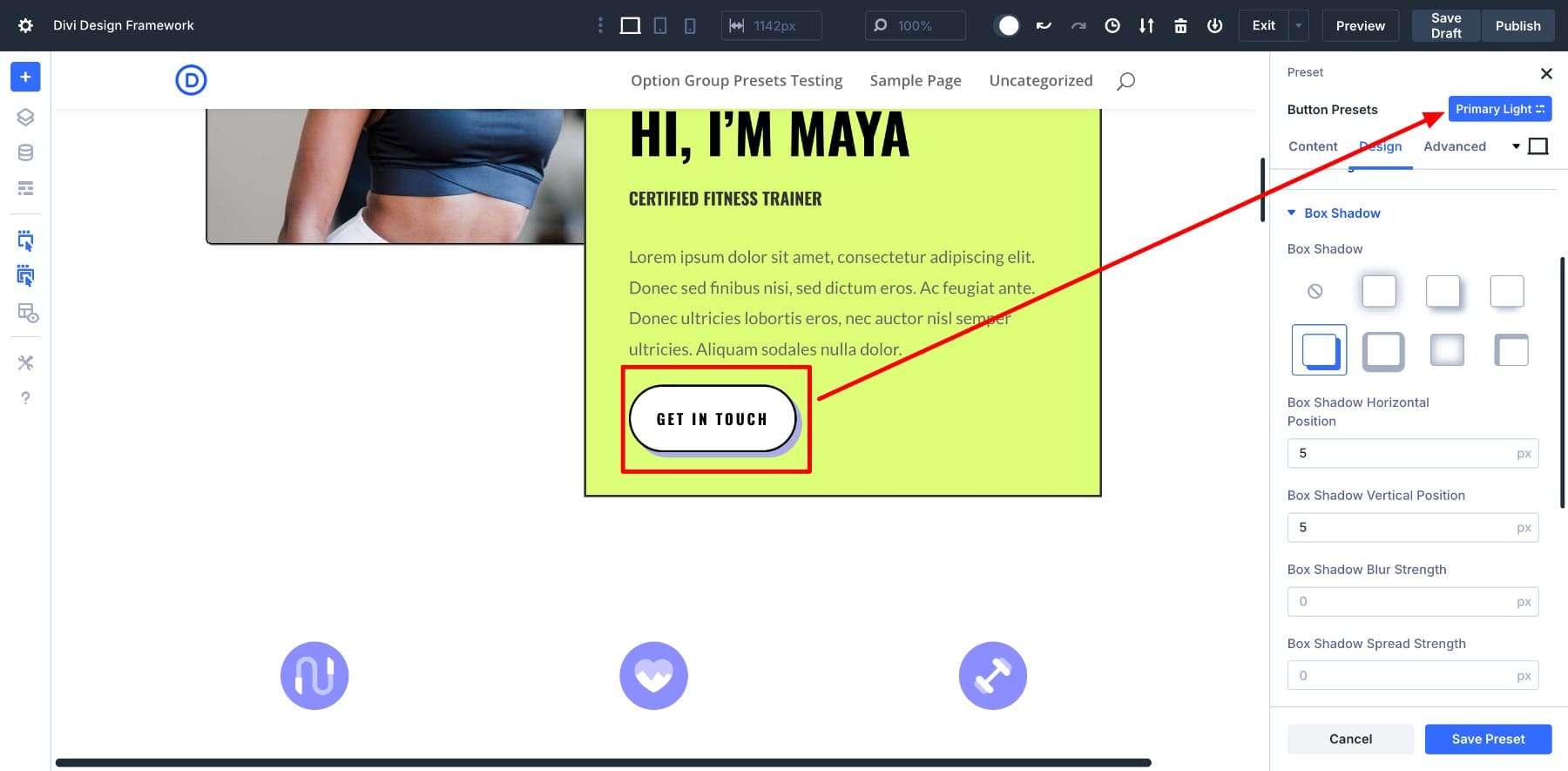Image resolution: width=1568 pixels, height=771 pixels.
Task: Switch to tablet view icon
Action: click(660, 25)
